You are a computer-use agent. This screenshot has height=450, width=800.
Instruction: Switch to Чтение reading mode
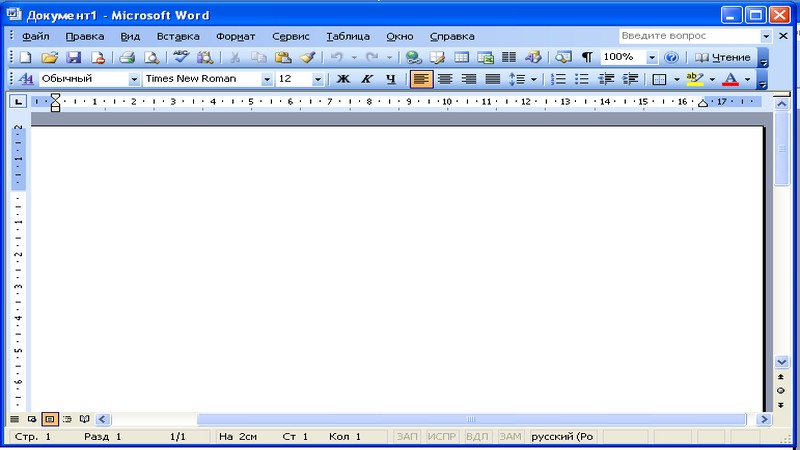click(723, 57)
